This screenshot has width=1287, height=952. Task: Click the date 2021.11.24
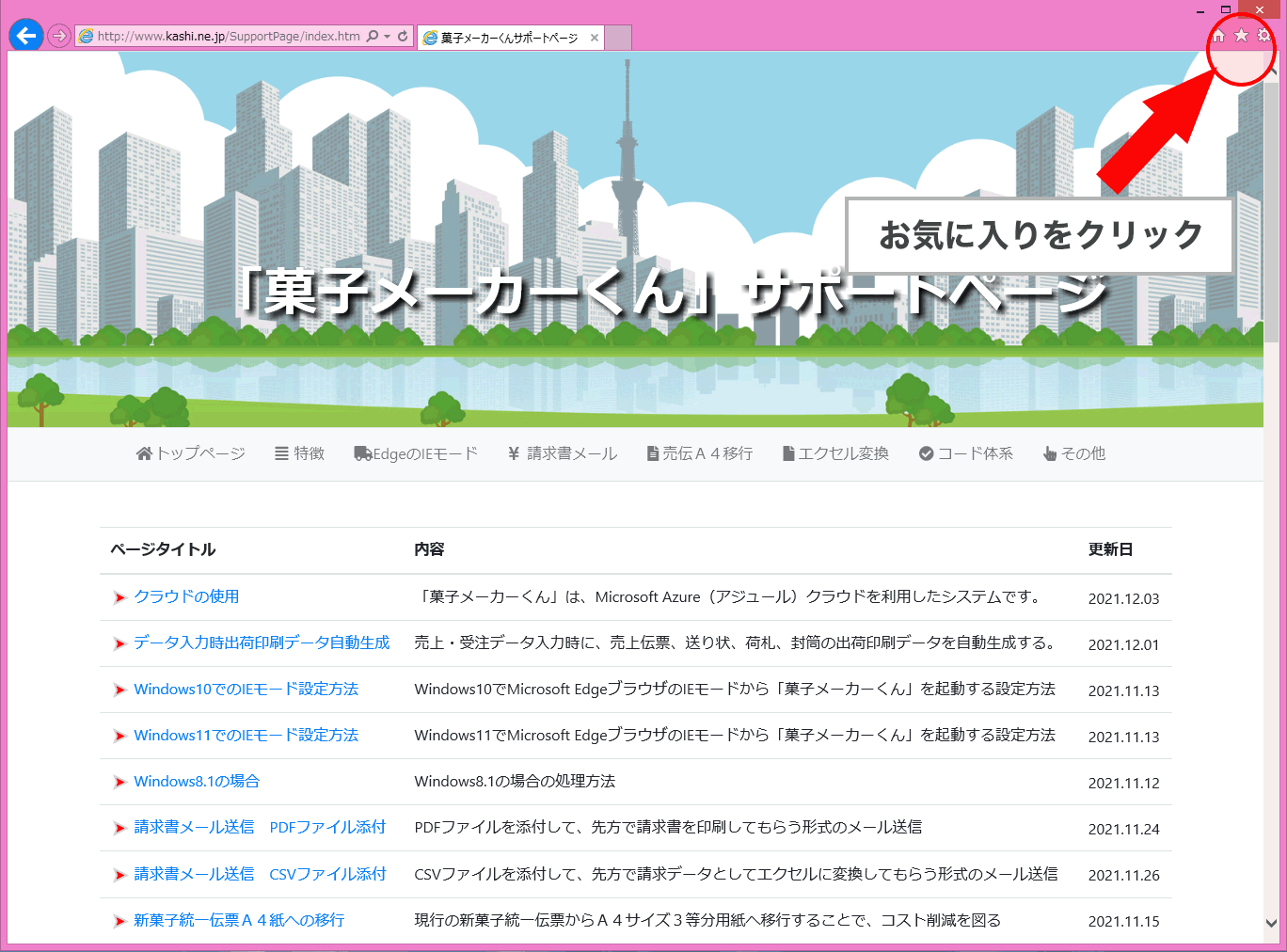(x=1123, y=829)
